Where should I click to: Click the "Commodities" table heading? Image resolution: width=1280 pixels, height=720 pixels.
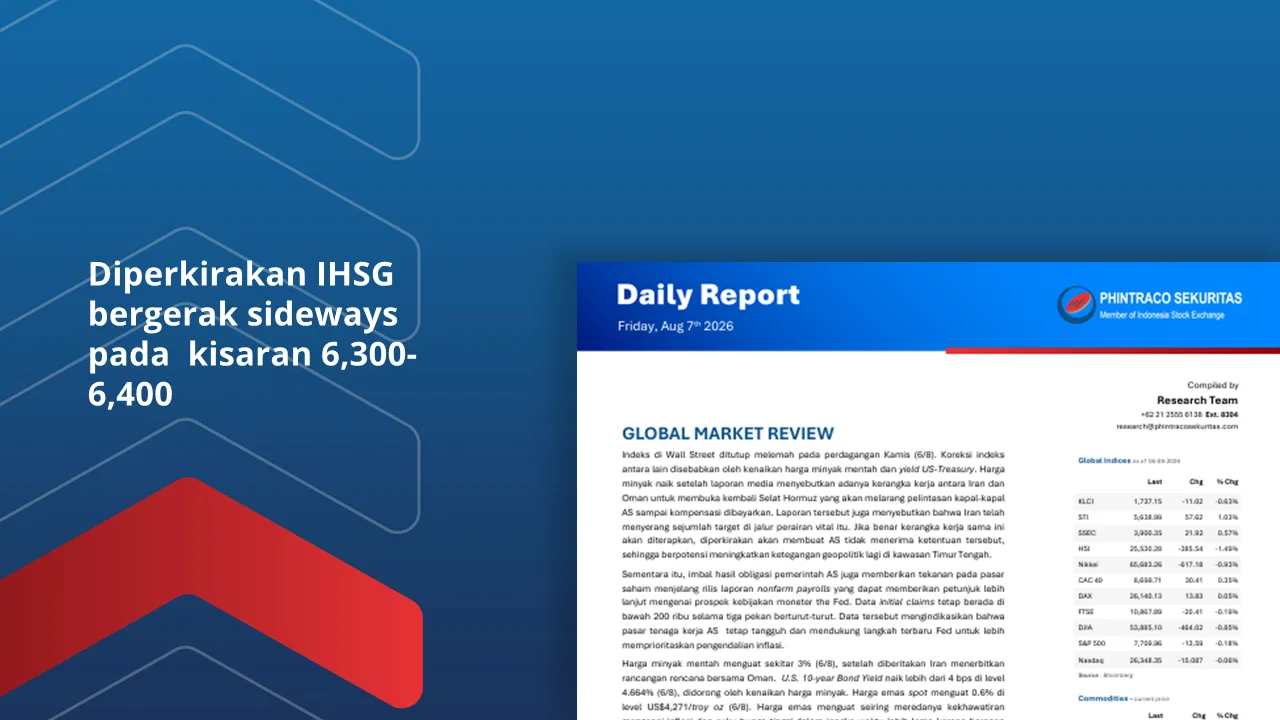(x=1103, y=698)
